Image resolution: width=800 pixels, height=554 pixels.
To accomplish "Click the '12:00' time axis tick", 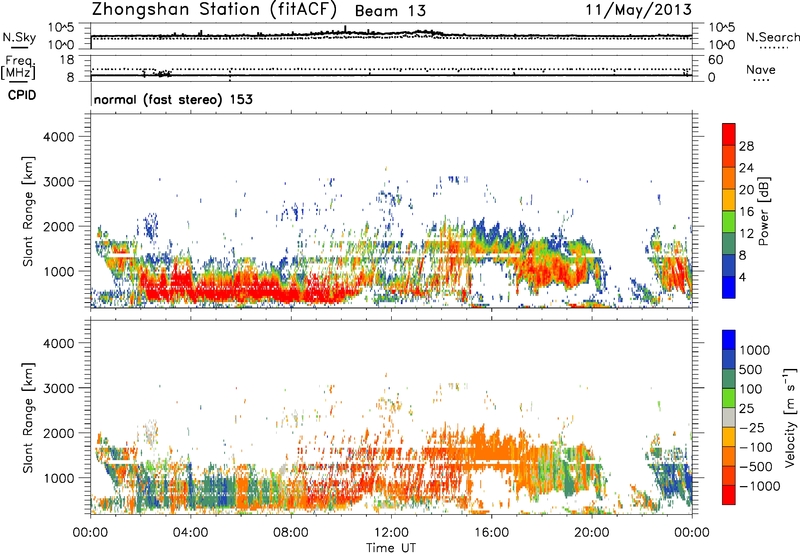I will pyautogui.click(x=391, y=533).
